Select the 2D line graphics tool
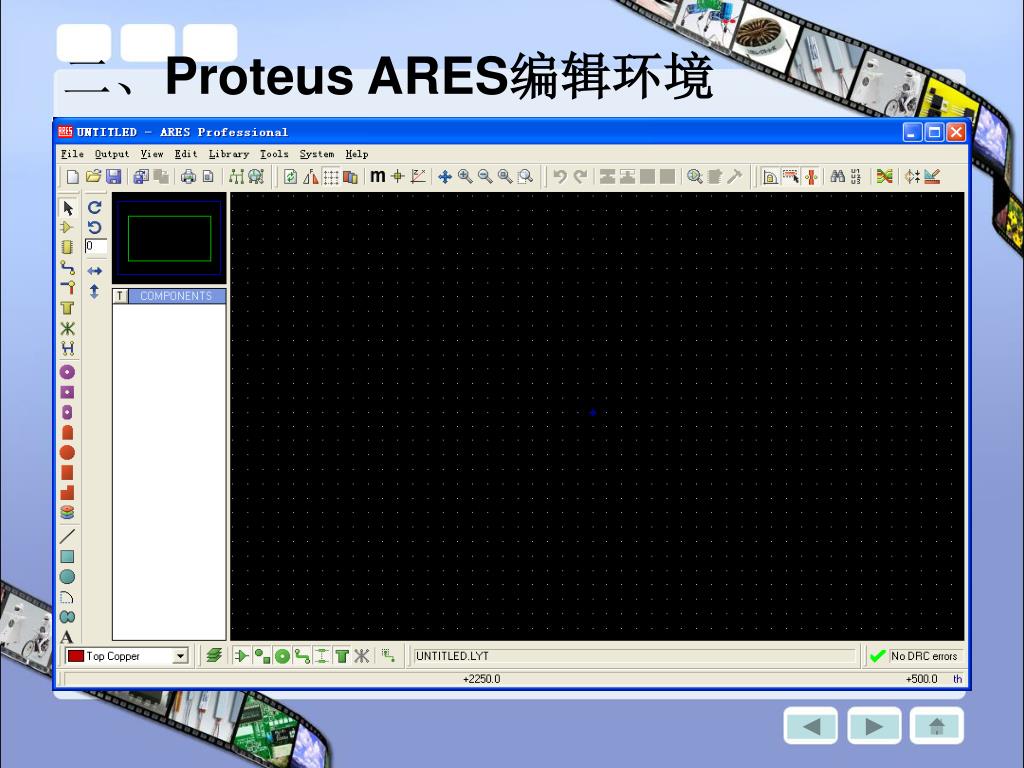 pyautogui.click(x=67, y=536)
